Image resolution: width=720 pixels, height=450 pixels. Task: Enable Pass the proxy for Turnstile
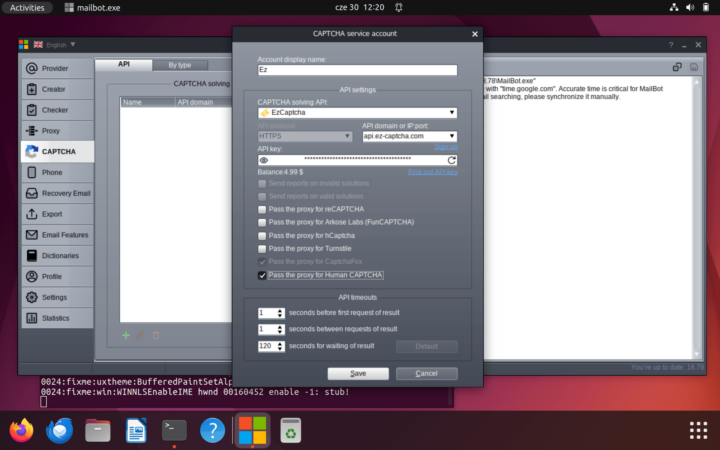tap(262, 249)
